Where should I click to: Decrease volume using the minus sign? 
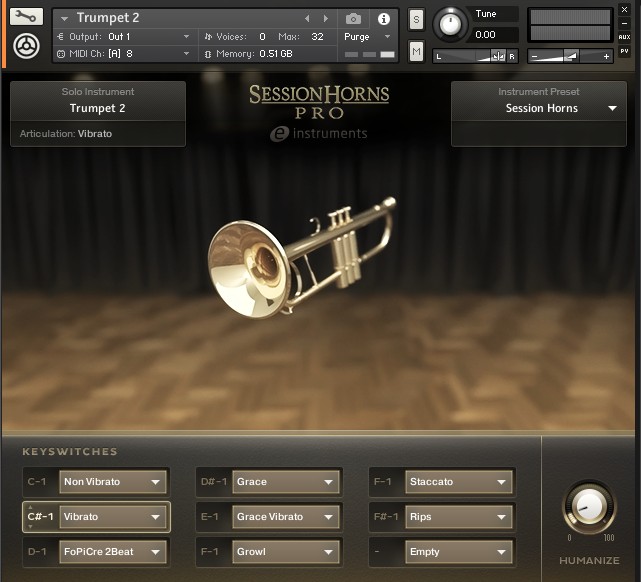[x=535, y=56]
